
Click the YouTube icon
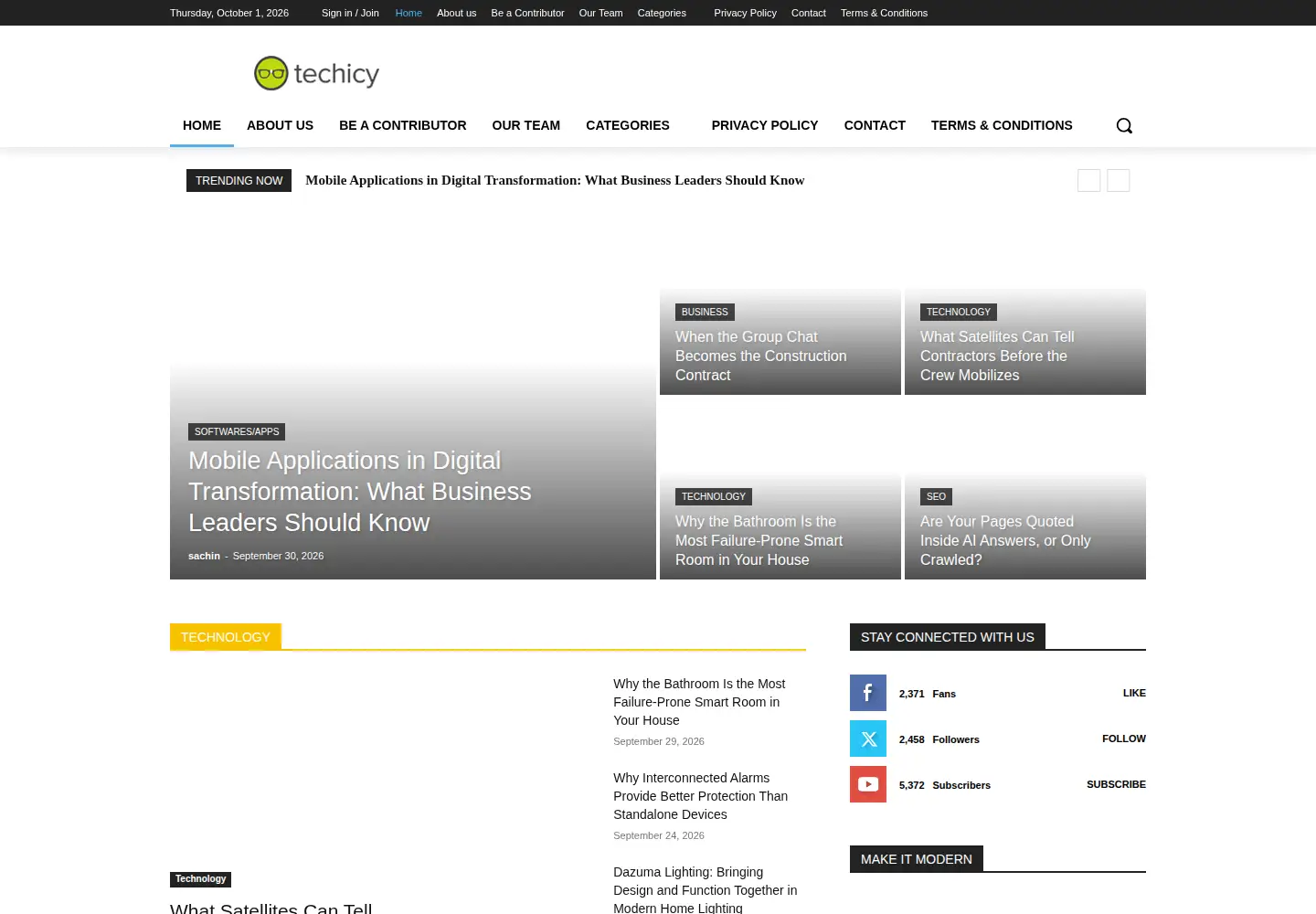(x=868, y=784)
